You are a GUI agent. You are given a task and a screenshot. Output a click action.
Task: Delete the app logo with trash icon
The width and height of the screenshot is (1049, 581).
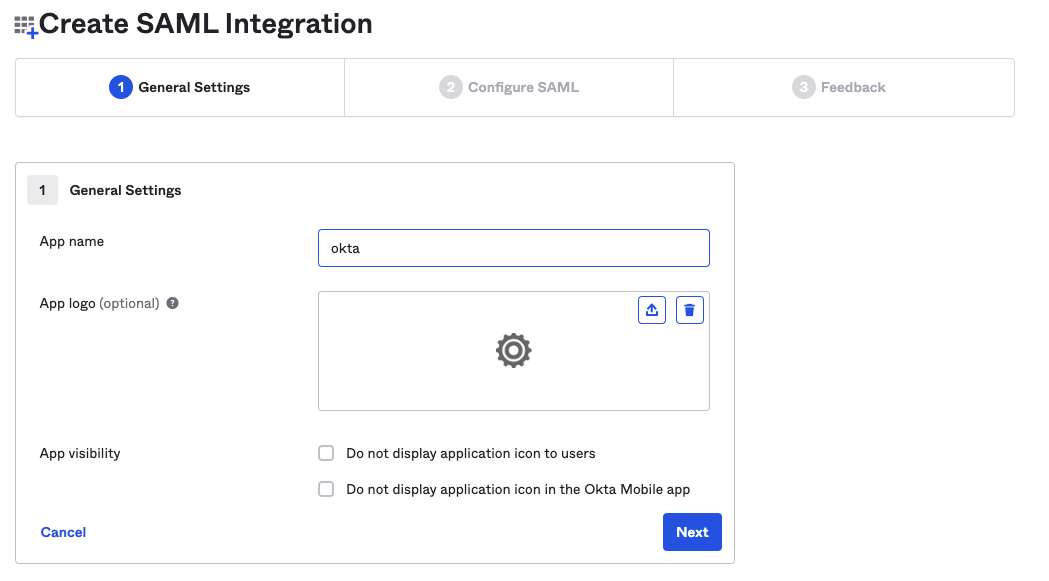[x=689, y=310]
